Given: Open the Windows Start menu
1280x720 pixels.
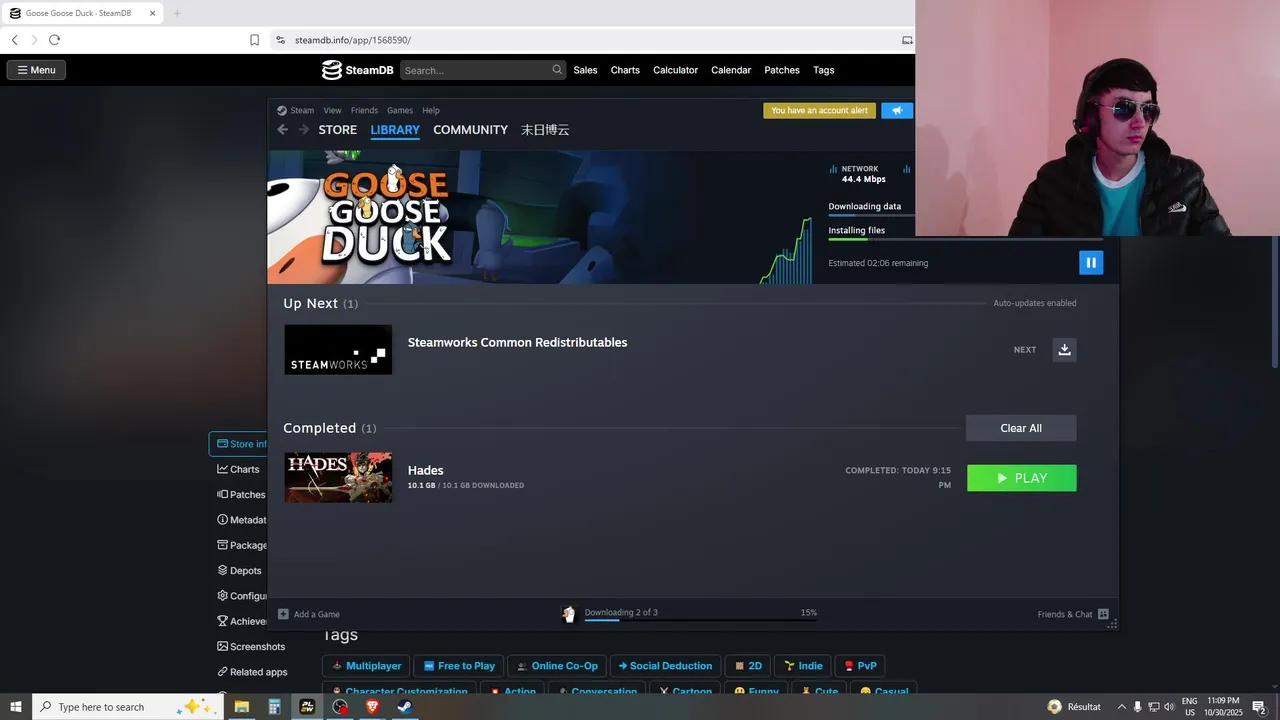Looking at the screenshot, I should [x=15, y=707].
